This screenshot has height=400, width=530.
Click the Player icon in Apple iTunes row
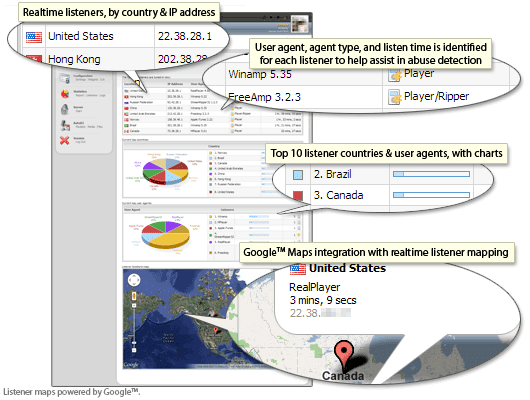pyautogui.click(x=233, y=119)
